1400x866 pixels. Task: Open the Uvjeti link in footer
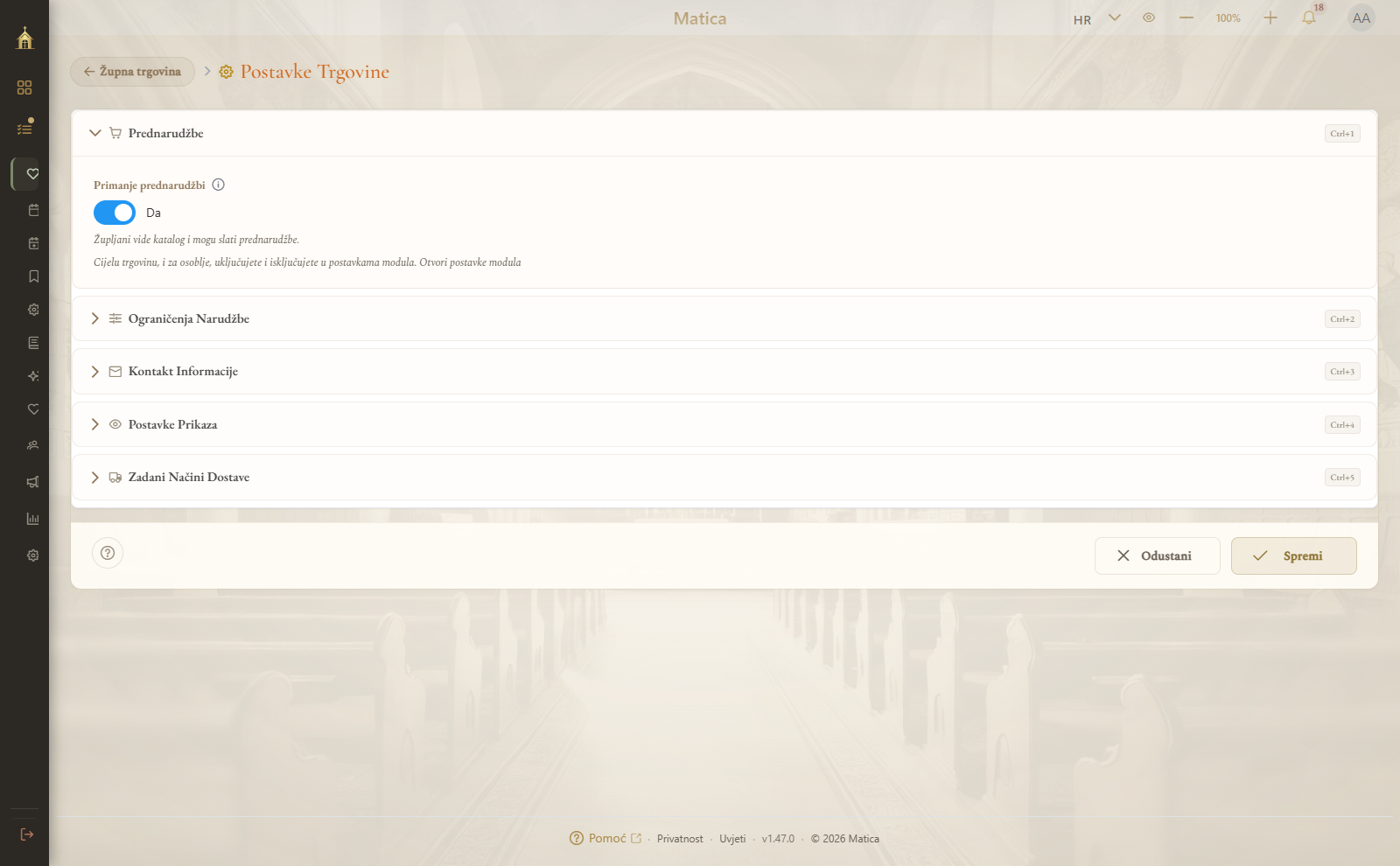point(732,839)
